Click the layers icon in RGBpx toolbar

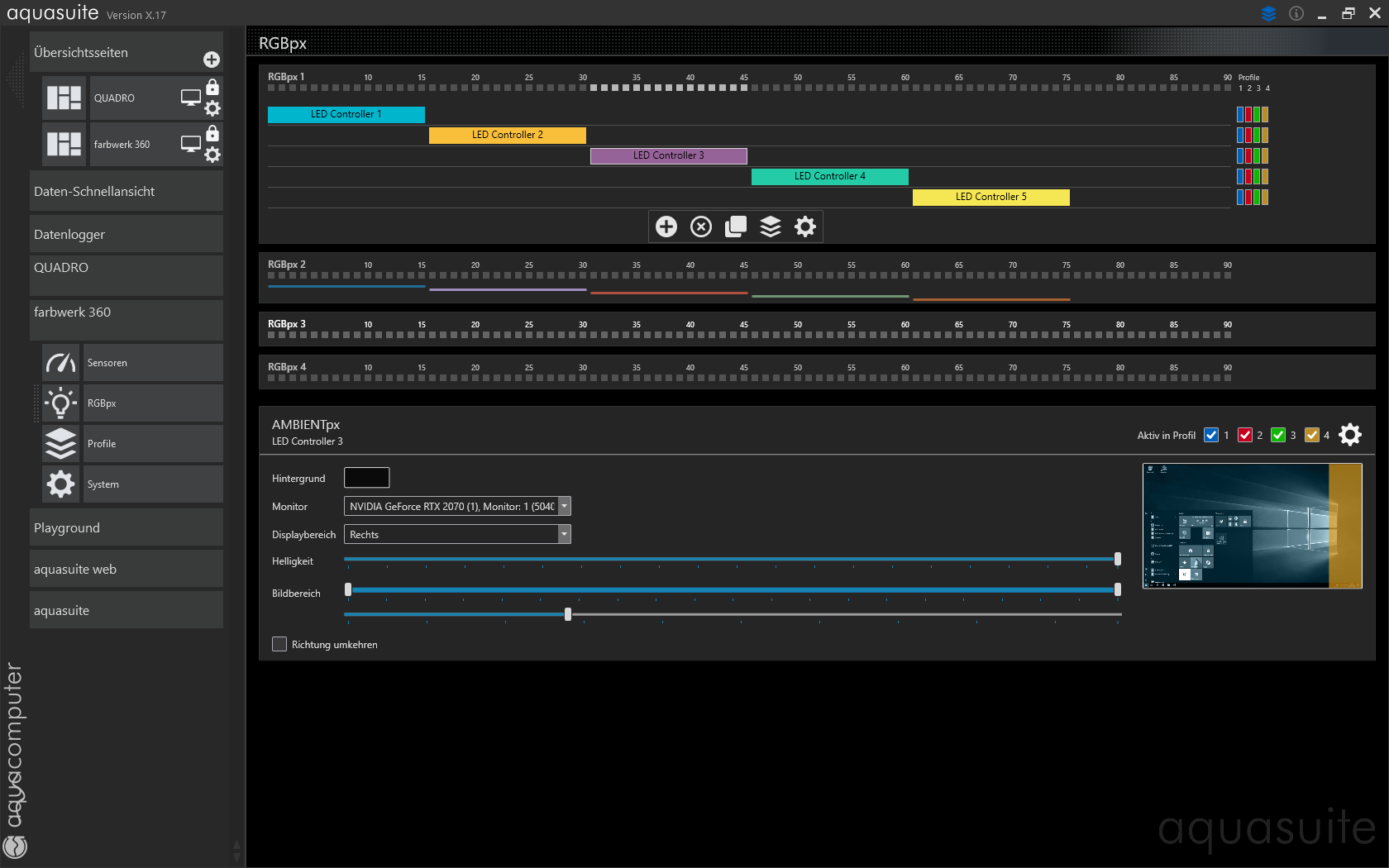tap(771, 227)
